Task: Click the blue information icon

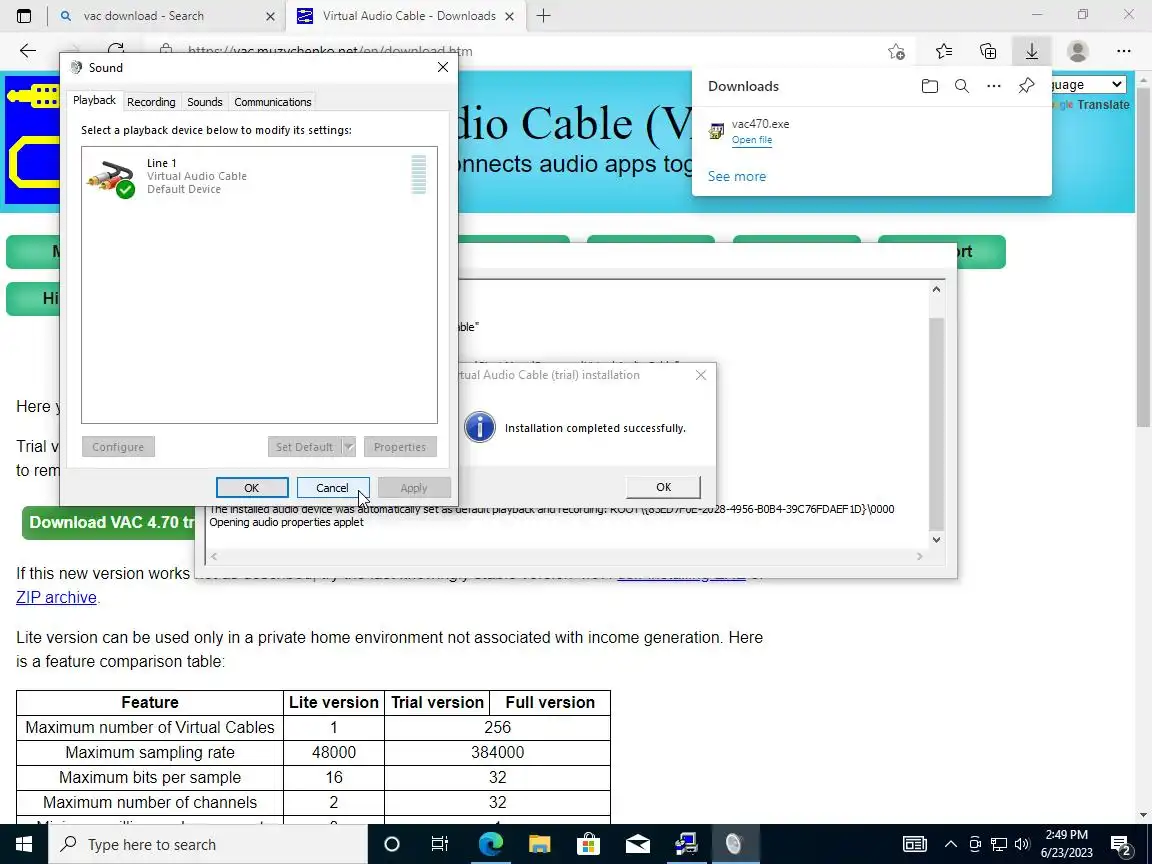Action: [x=480, y=428]
